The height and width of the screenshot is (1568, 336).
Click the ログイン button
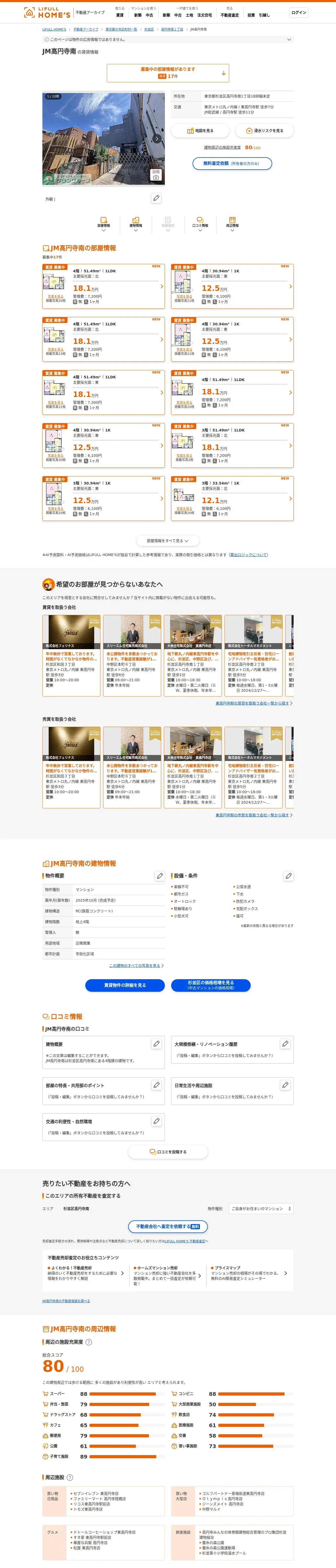click(299, 13)
